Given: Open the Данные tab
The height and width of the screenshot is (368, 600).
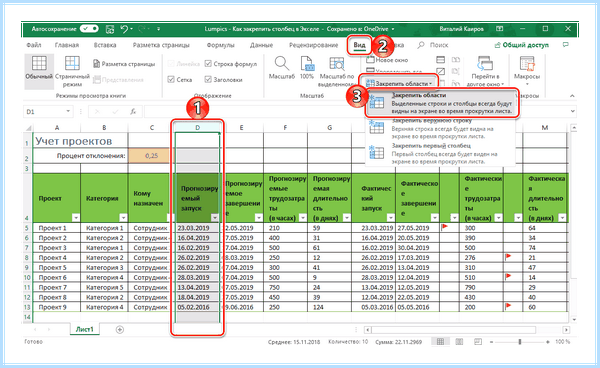Looking at the screenshot, I should click(x=261, y=45).
